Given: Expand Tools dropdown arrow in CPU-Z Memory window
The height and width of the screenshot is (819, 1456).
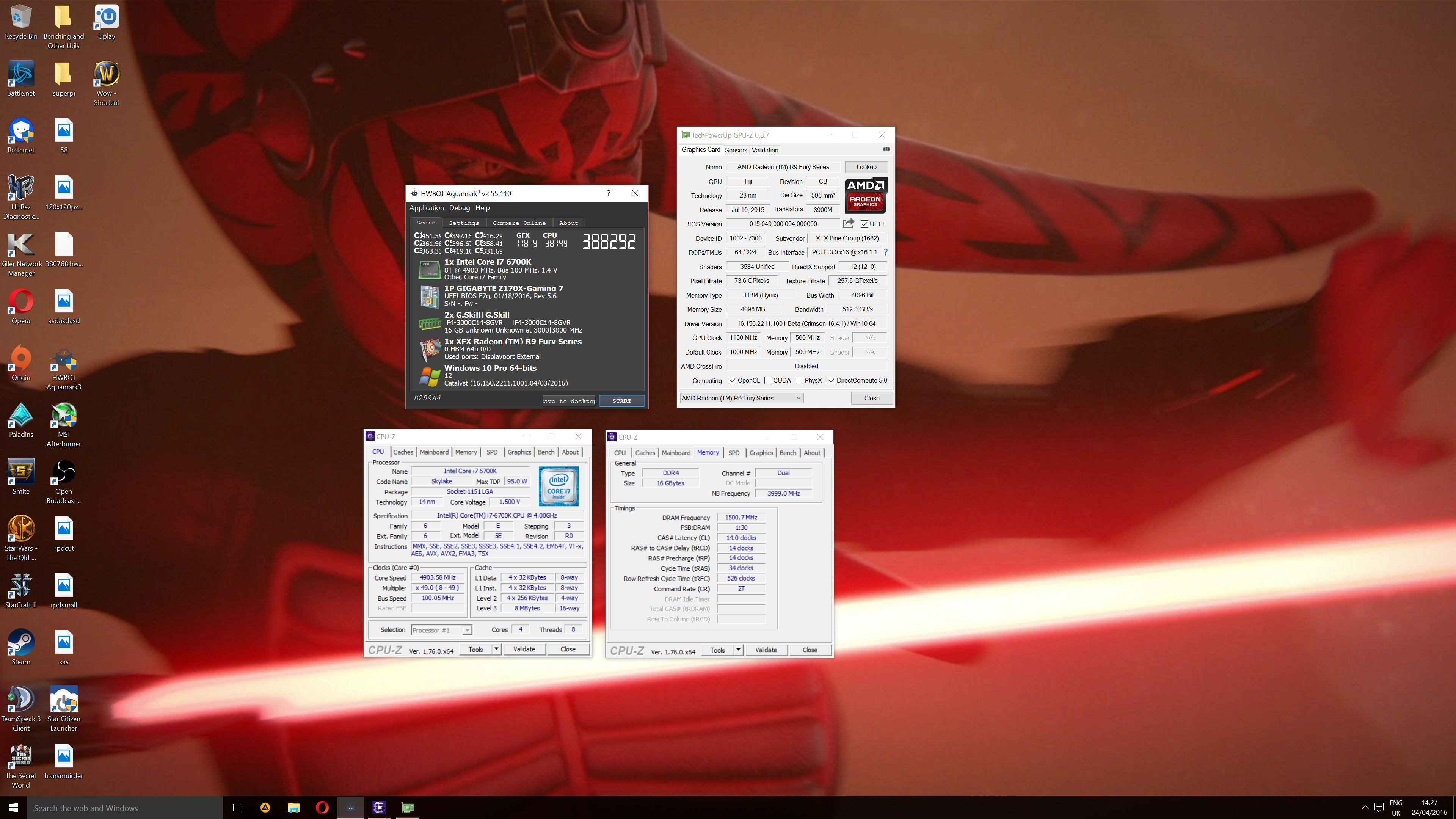Looking at the screenshot, I should point(738,650).
